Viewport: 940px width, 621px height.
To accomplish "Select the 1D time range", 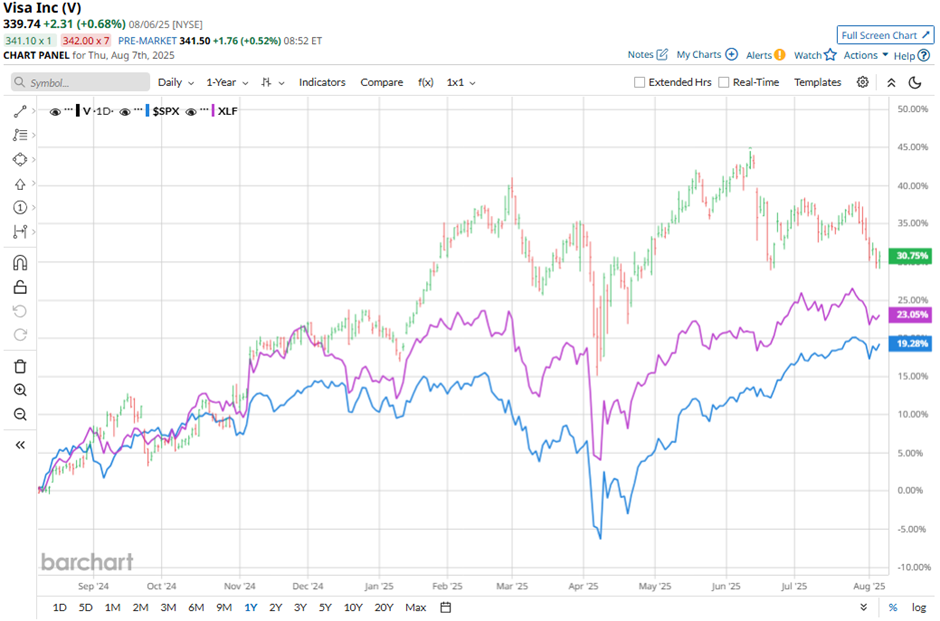I will (59, 607).
